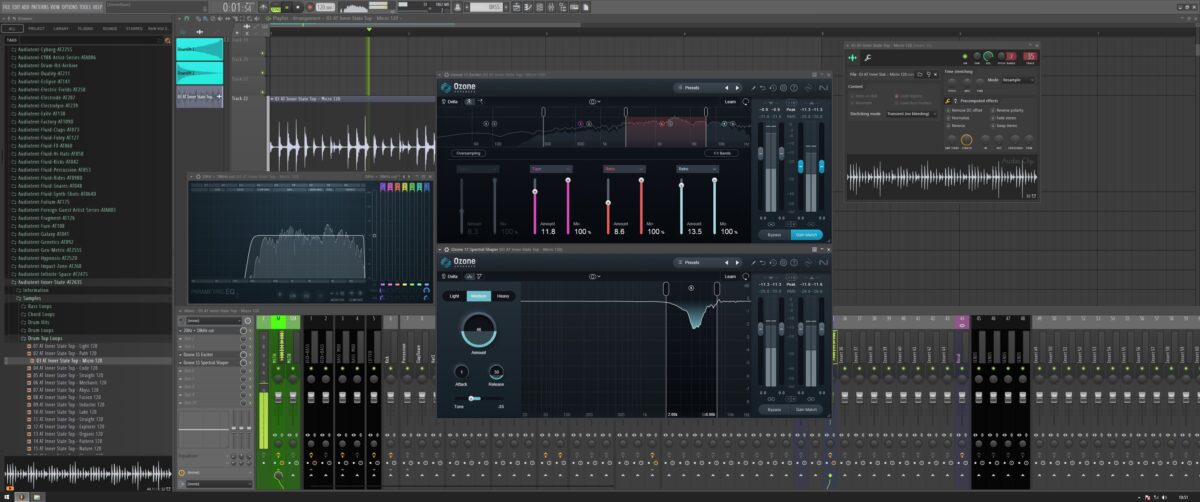Click the Ozone Exciter Learn button

(x=729, y=102)
